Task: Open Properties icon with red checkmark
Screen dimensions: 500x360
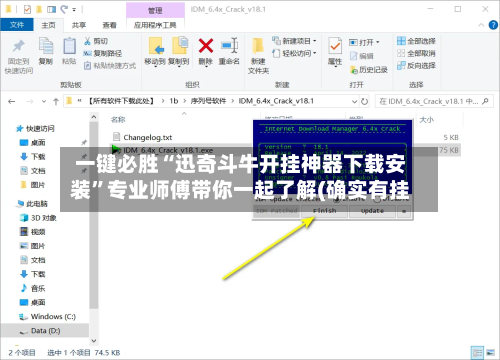Action: click(x=335, y=46)
